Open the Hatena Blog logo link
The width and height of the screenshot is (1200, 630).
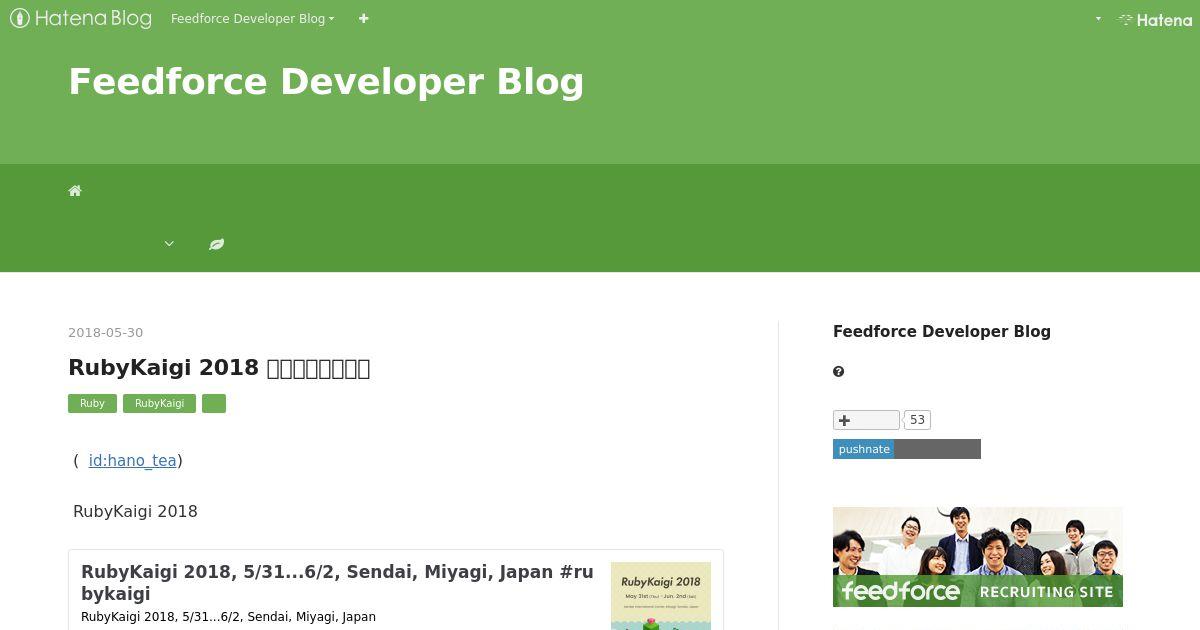click(81, 18)
